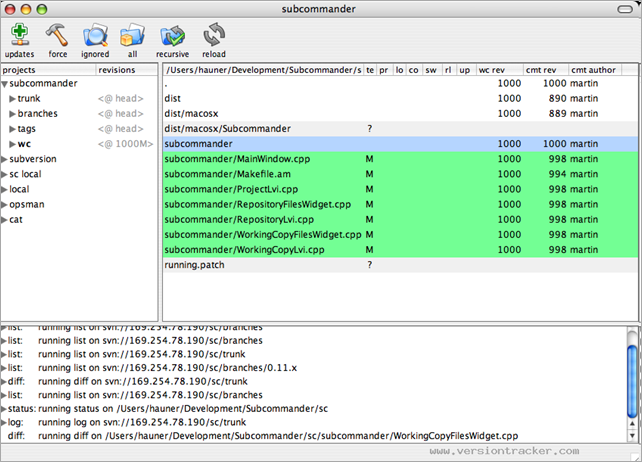Image resolution: width=642 pixels, height=462 pixels.
Task: Click the 'wc rev' column header
Action: tap(492, 70)
